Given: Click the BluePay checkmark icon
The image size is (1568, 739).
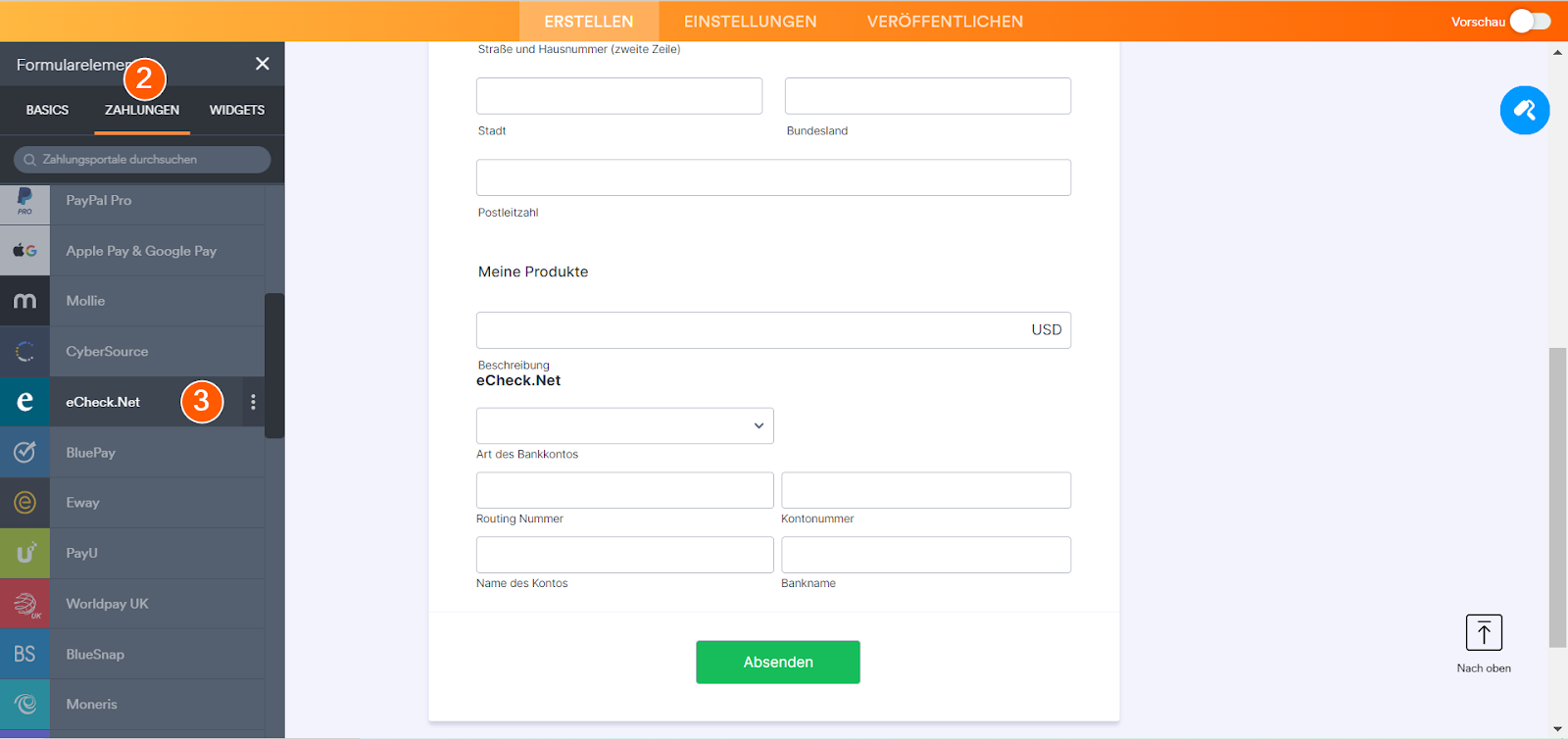Looking at the screenshot, I should [x=24, y=453].
